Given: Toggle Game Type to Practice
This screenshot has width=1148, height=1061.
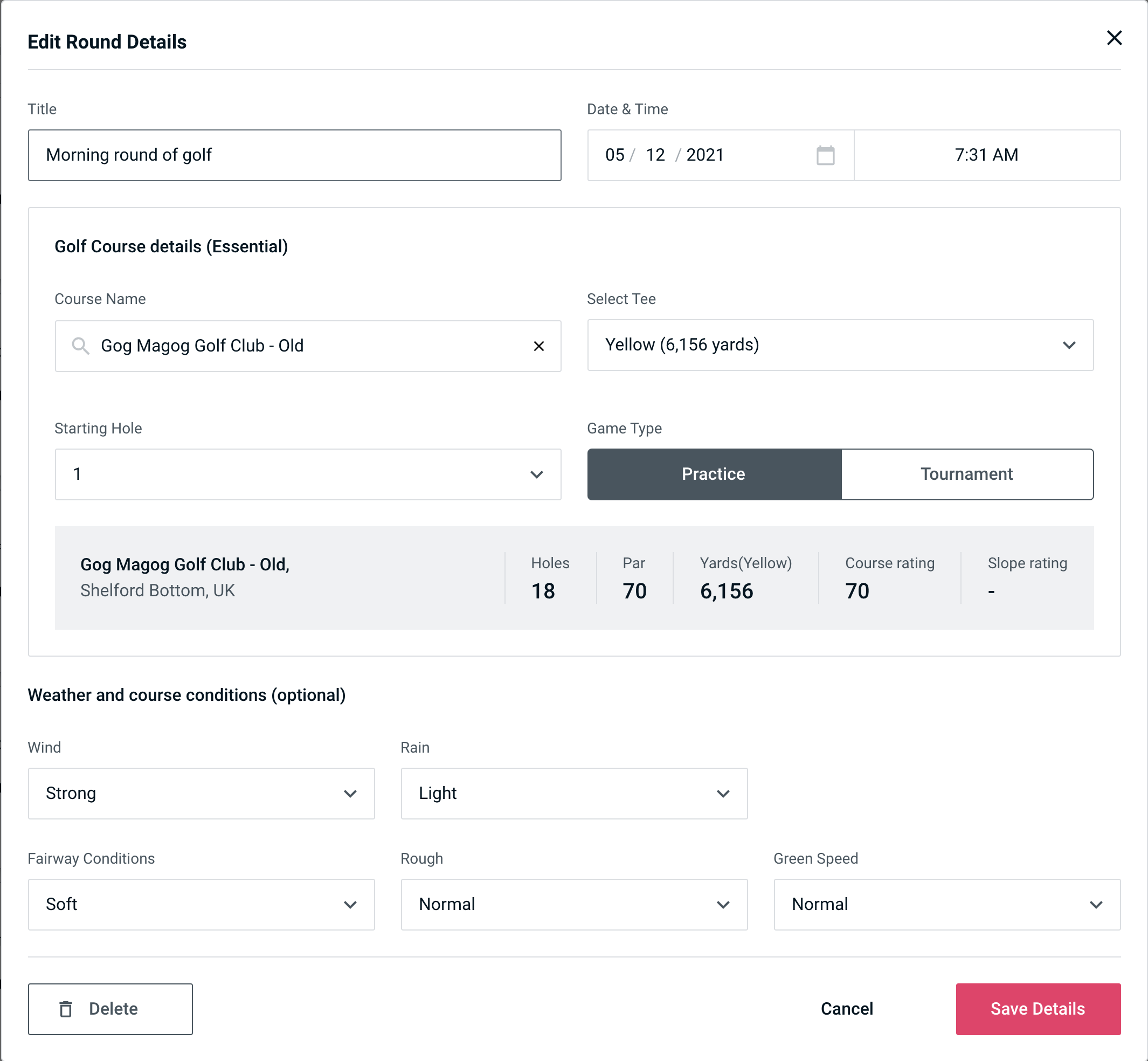Looking at the screenshot, I should tap(714, 474).
